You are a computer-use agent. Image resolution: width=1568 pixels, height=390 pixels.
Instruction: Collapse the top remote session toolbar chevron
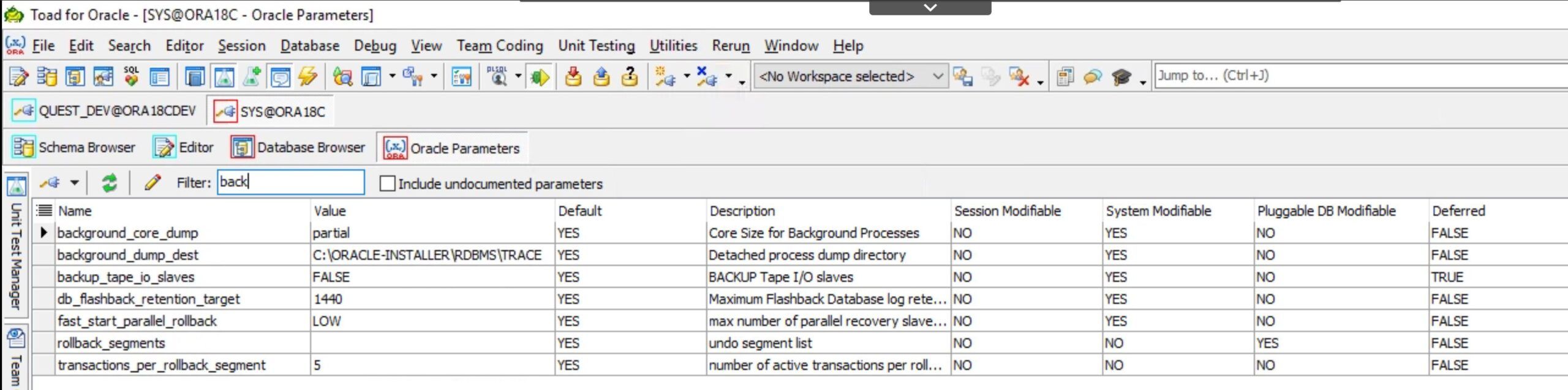point(930,7)
